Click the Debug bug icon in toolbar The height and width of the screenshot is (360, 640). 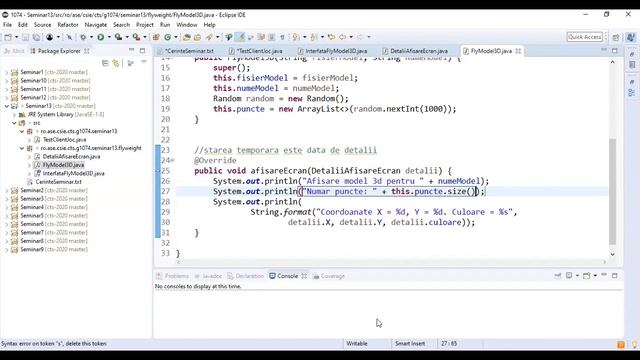(x=83, y=37)
